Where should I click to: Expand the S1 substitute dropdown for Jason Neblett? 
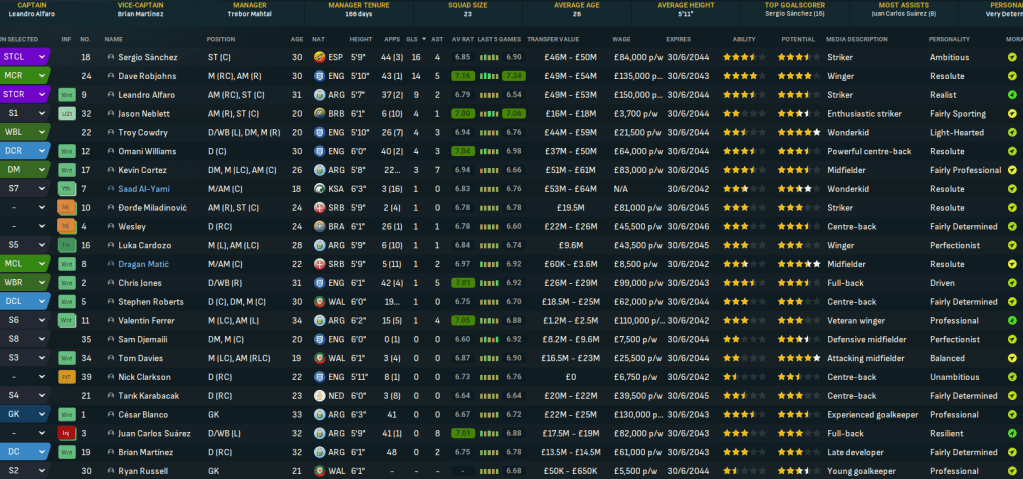pyautogui.click(x=42, y=114)
